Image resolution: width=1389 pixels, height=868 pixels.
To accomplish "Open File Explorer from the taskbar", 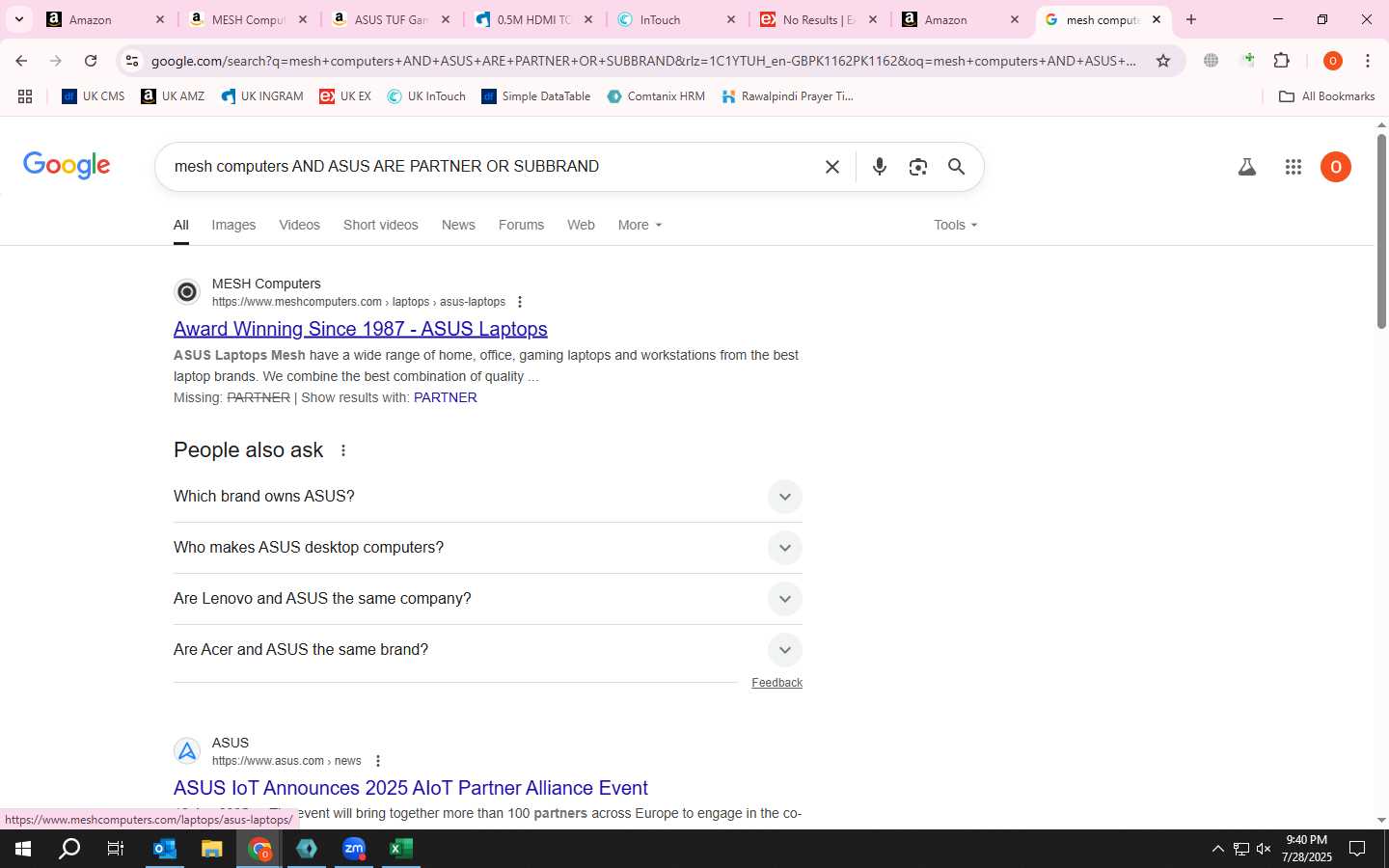I will [212, 849].
